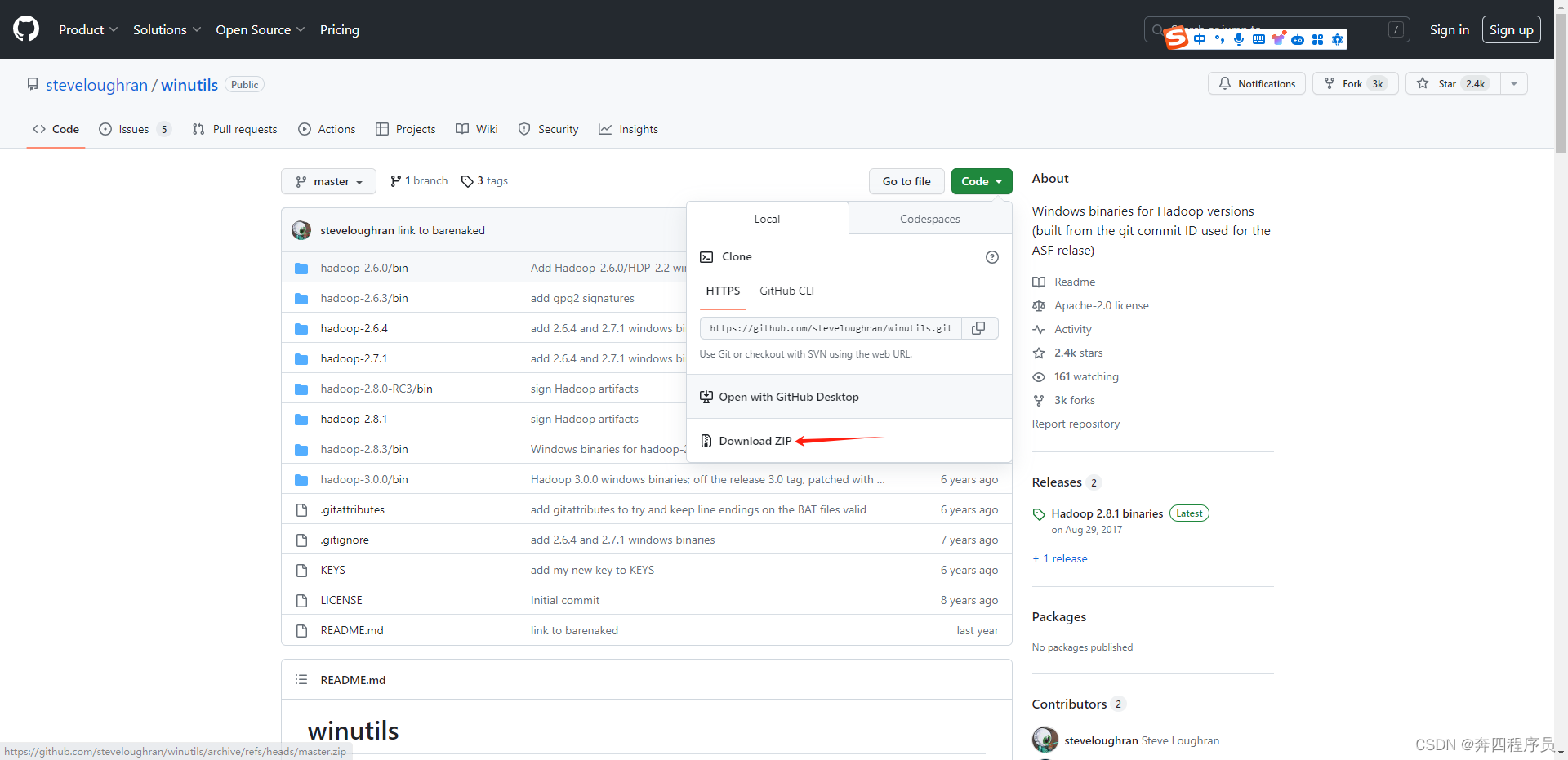Click the Sogou toolbox grid icon

[x=1317, y=39]
